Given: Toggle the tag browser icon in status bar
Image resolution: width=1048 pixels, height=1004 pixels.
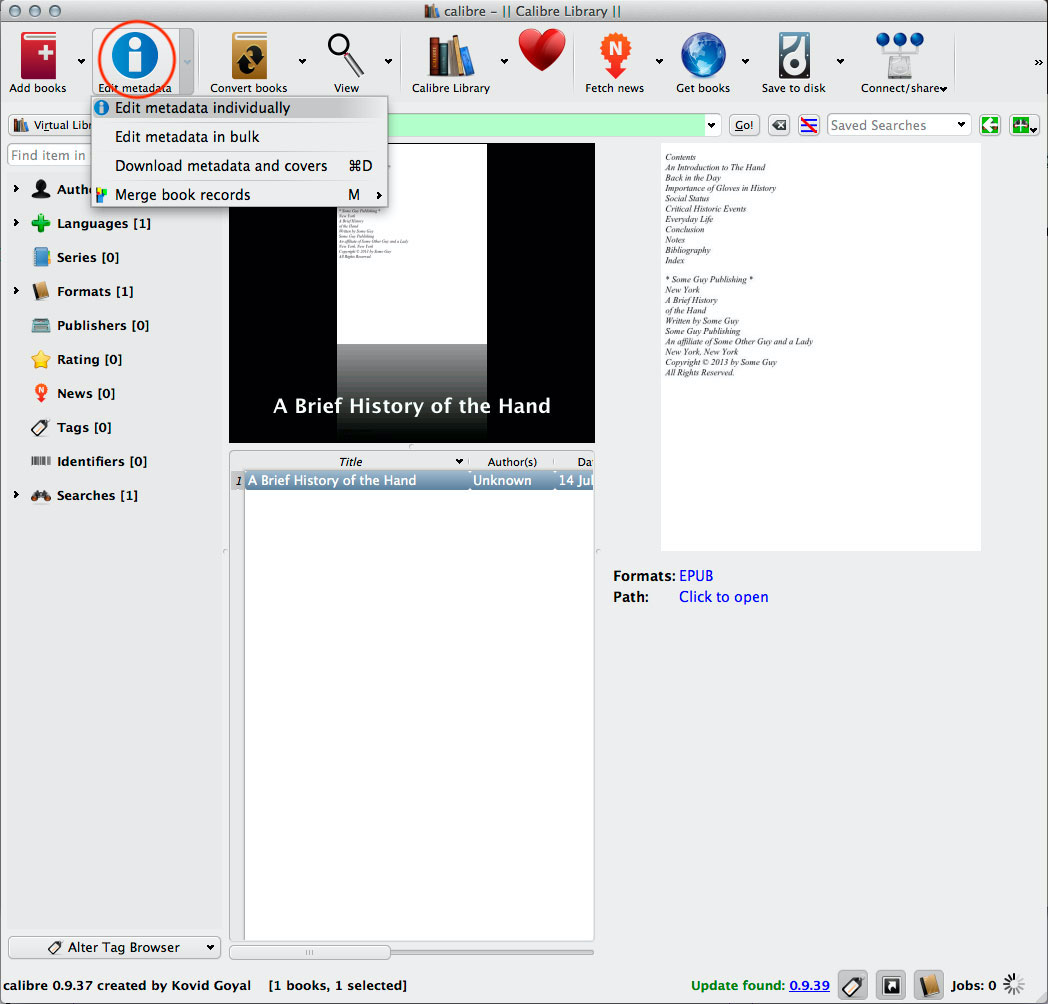Looking at the screenshot, I should (852, 985).
